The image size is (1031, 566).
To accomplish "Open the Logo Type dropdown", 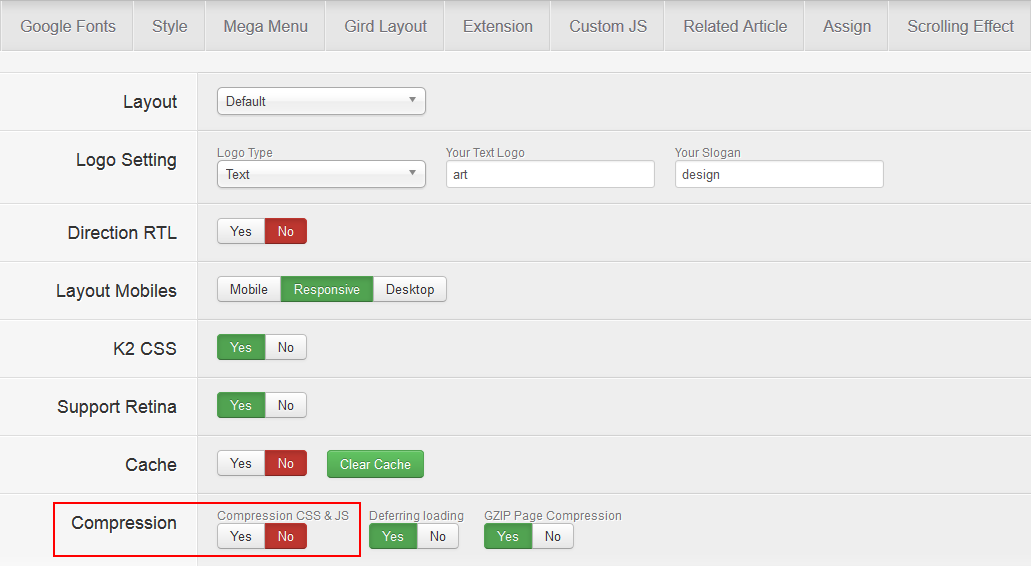I will click(321, 174).
